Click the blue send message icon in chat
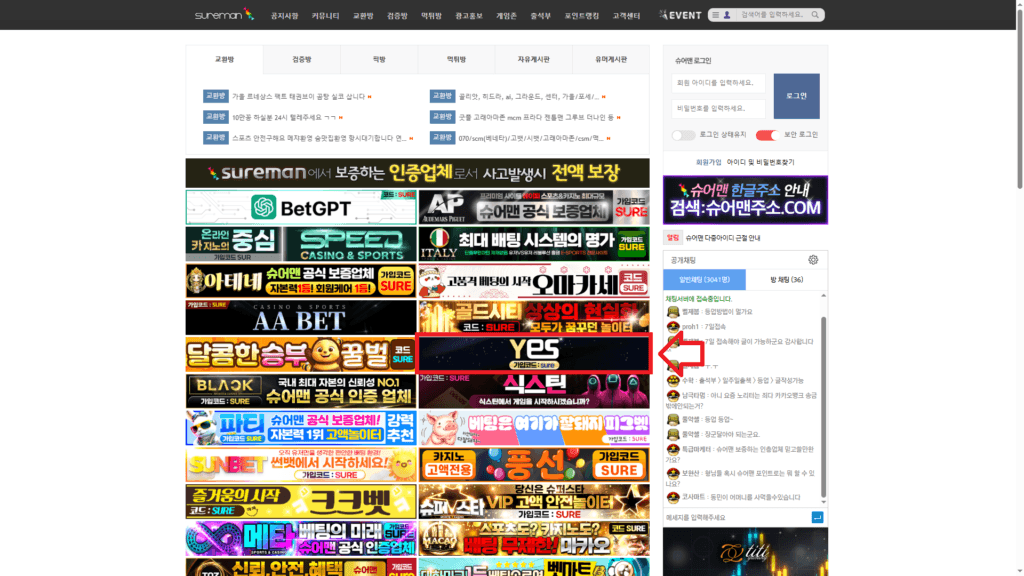The image size is (1024, 576). (x=820, y=517)
